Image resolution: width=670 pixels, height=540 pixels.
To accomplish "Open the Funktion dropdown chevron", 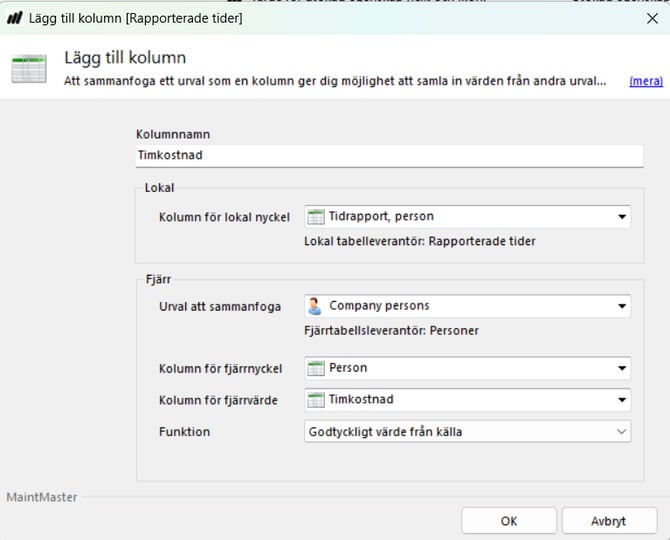I will click(x=621, y=432).
